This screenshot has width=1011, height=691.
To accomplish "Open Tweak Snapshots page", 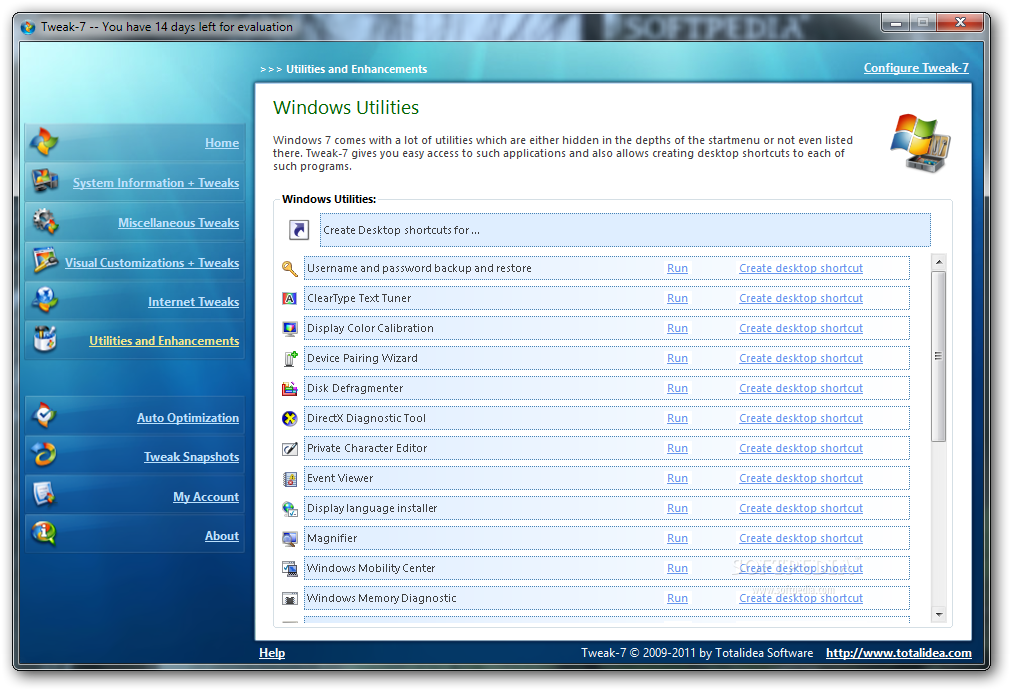I will coord(191,457).
